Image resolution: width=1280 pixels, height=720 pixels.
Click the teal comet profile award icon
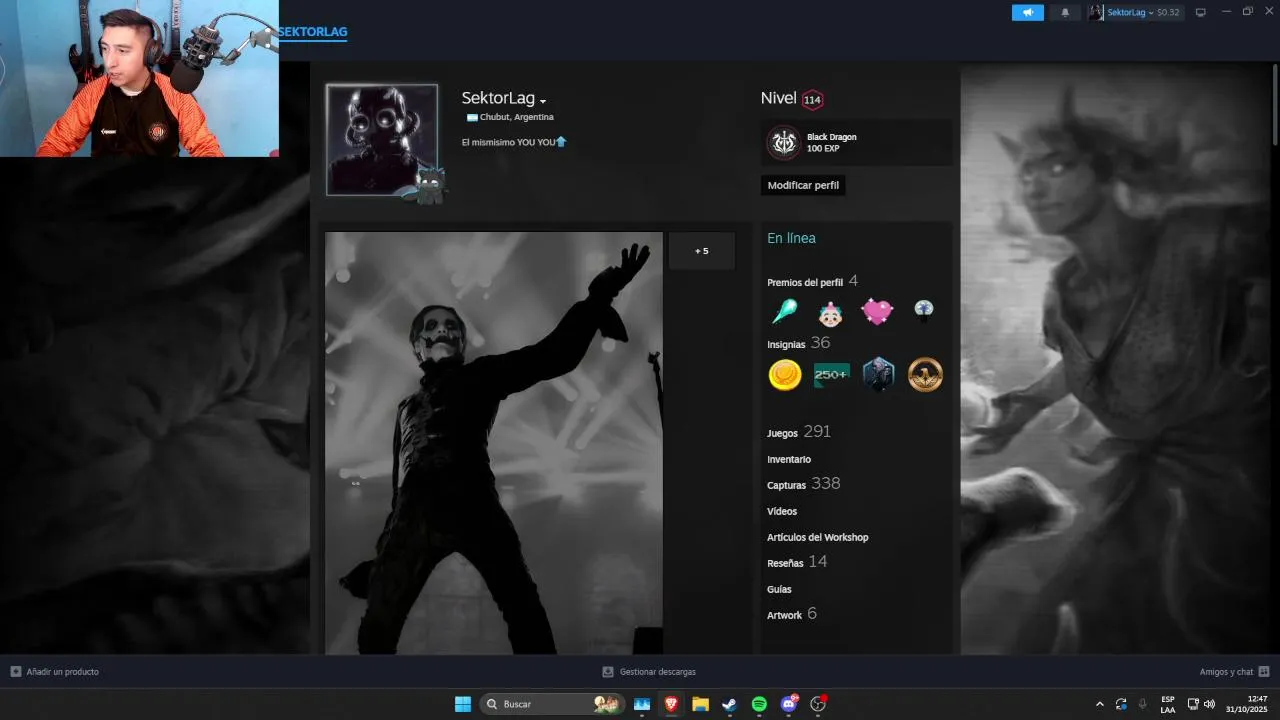pos(785,312)
